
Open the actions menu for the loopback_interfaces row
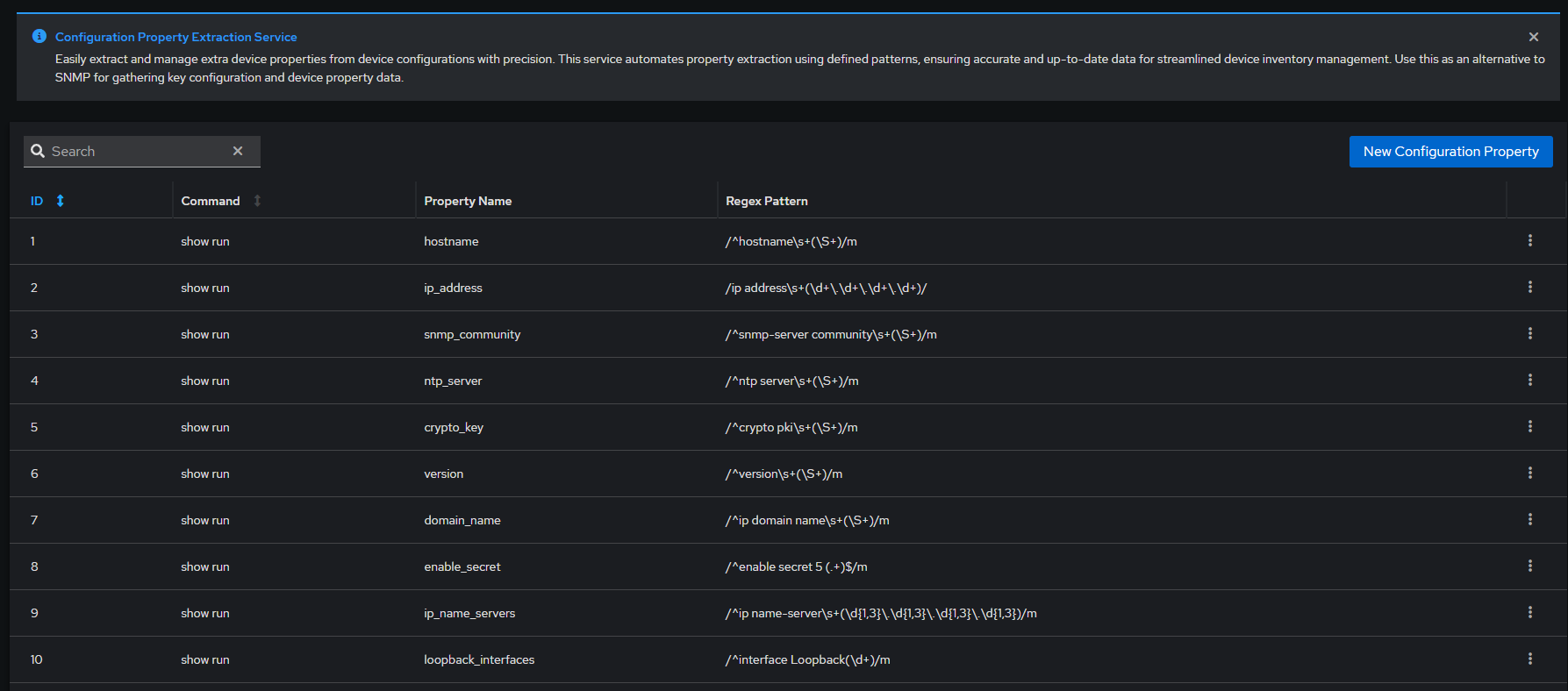(1530, 659)
